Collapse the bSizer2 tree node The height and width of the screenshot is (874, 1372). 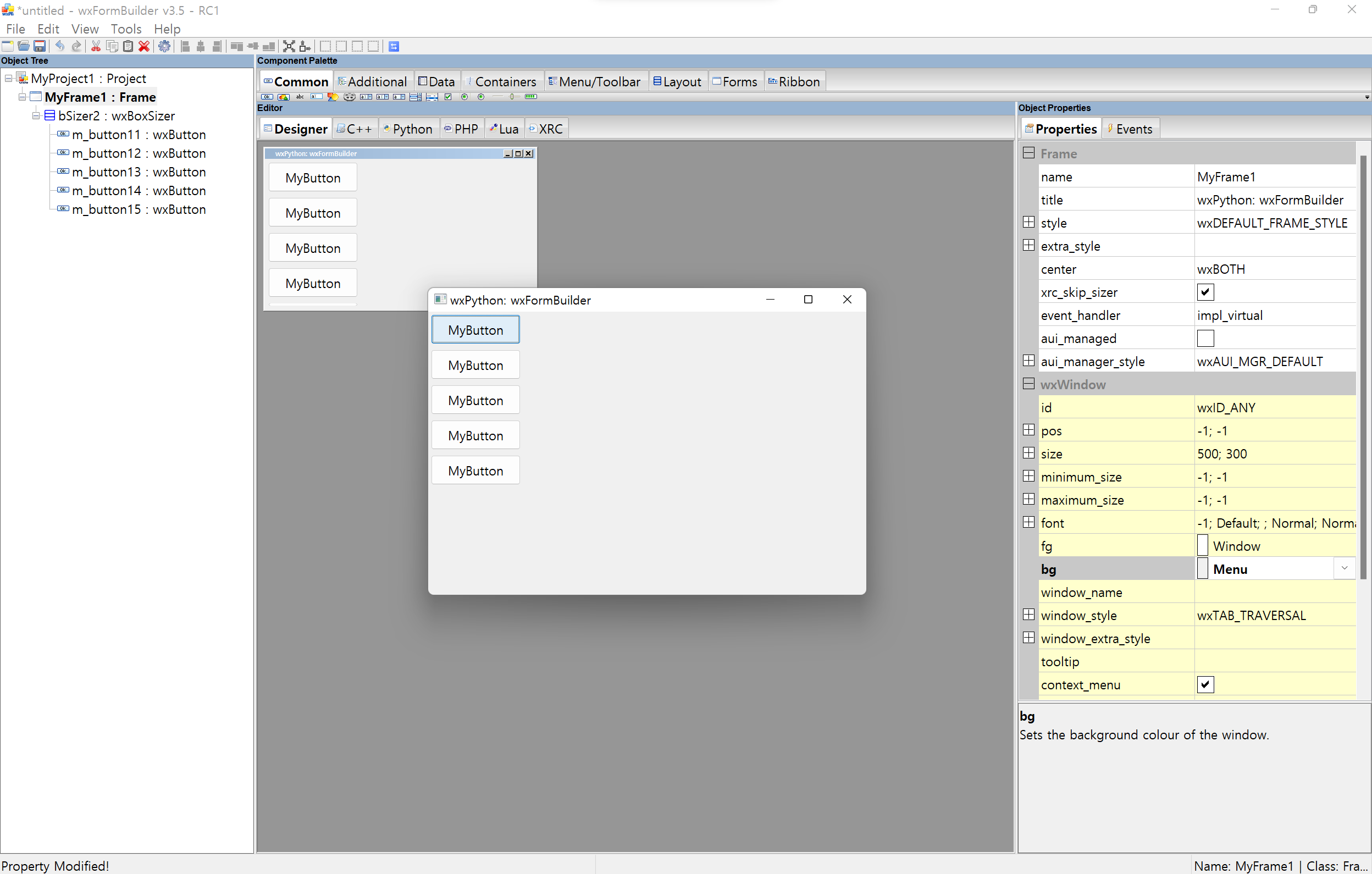pyautogui.click(x=36, y=115)
